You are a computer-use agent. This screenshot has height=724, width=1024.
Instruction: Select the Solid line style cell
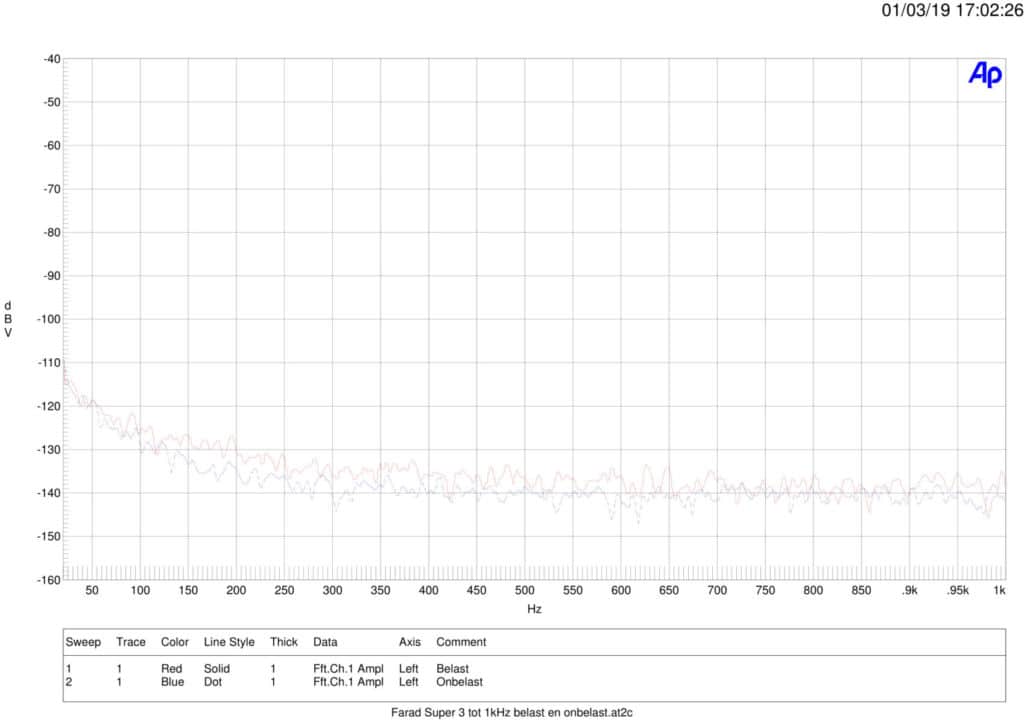click(x=217, y=669)
